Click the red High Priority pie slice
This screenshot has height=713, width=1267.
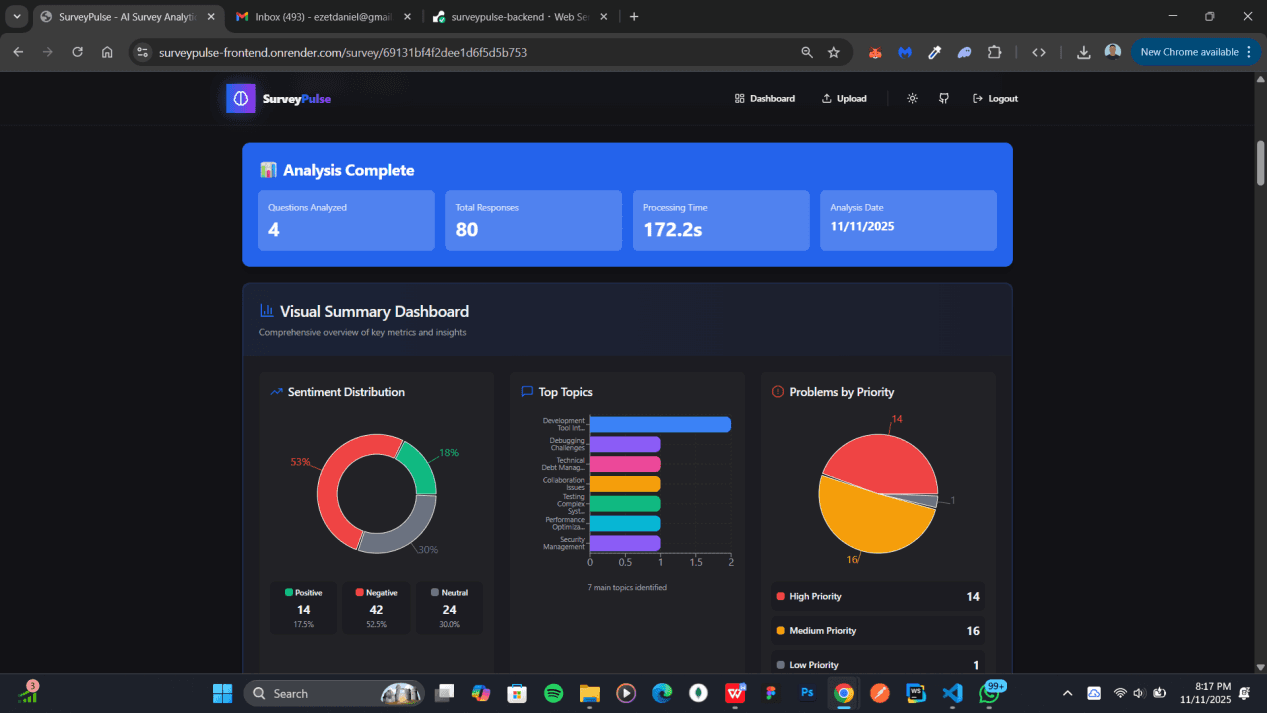click(x=885, y=460)
